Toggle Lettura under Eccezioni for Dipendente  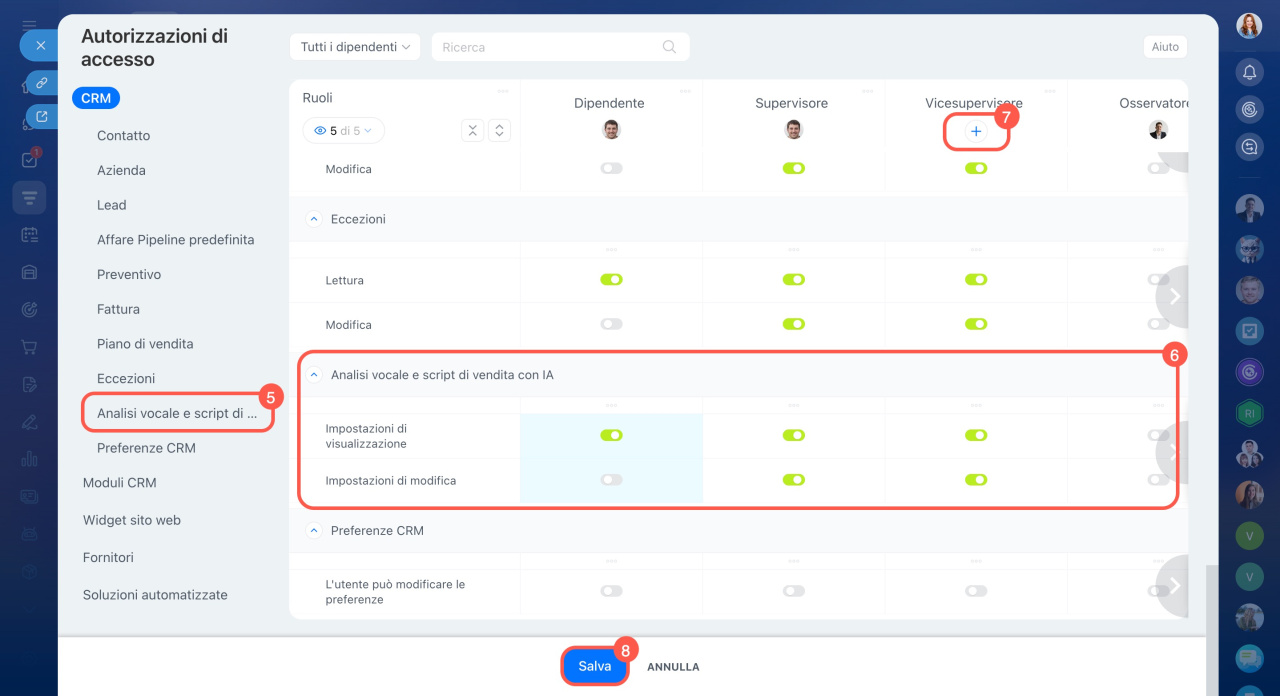611,280
